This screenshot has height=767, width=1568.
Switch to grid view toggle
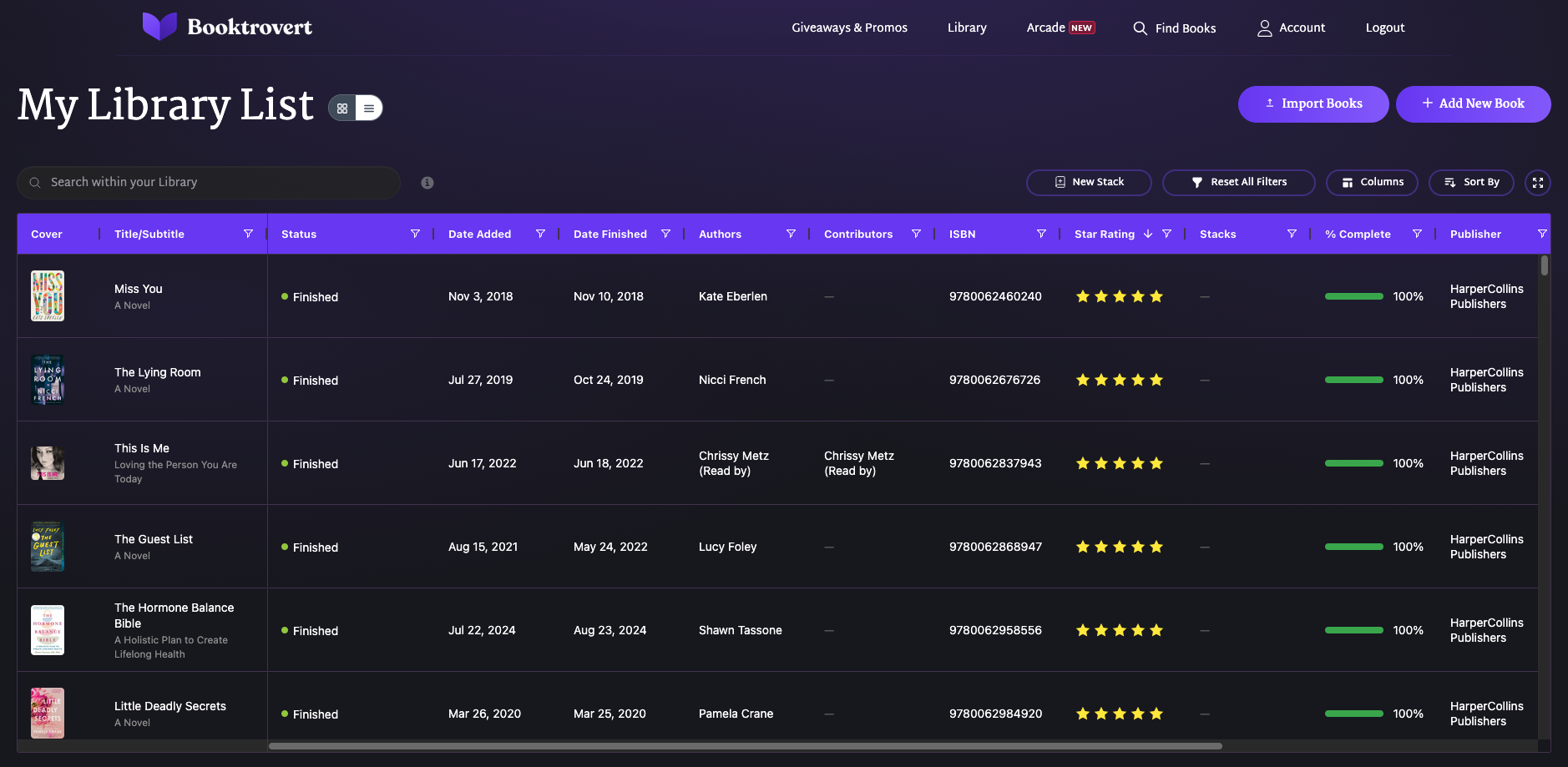(342, 108)
